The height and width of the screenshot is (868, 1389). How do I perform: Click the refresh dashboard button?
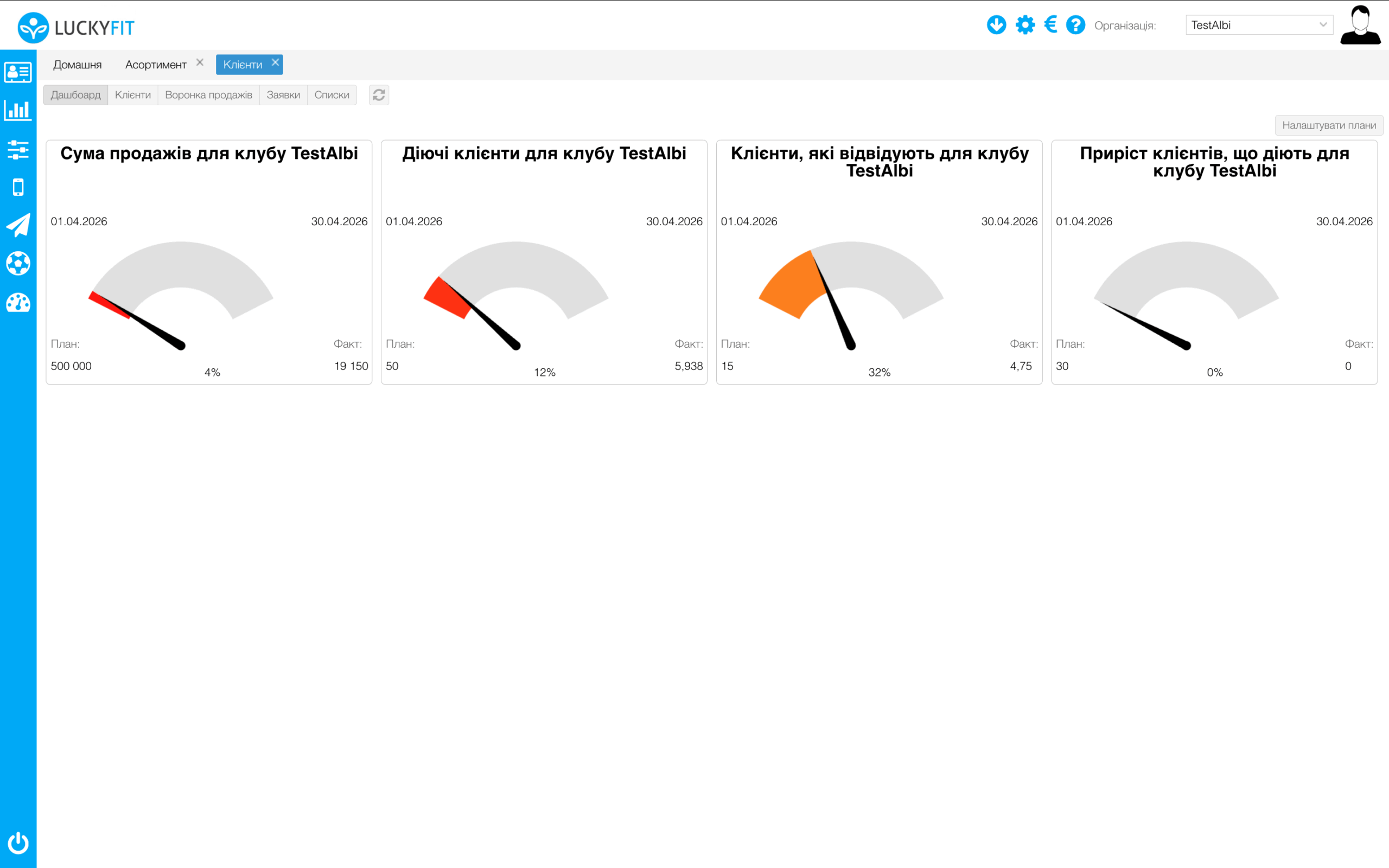379,95
